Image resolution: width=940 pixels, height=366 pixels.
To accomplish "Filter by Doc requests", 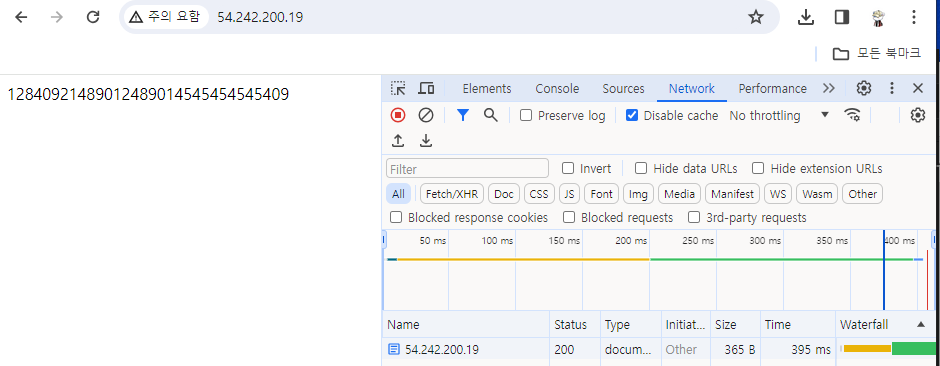I will pyautogui.click(x=504, y=193).
